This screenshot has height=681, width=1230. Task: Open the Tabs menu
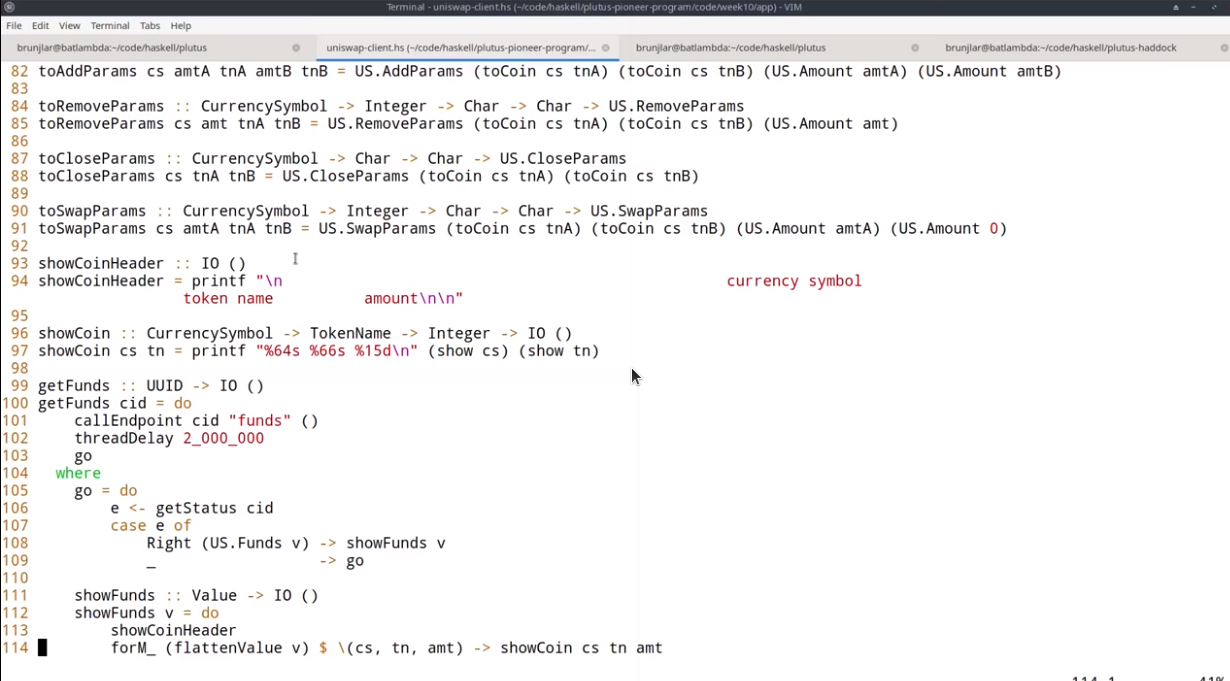(x=150, y=26)
